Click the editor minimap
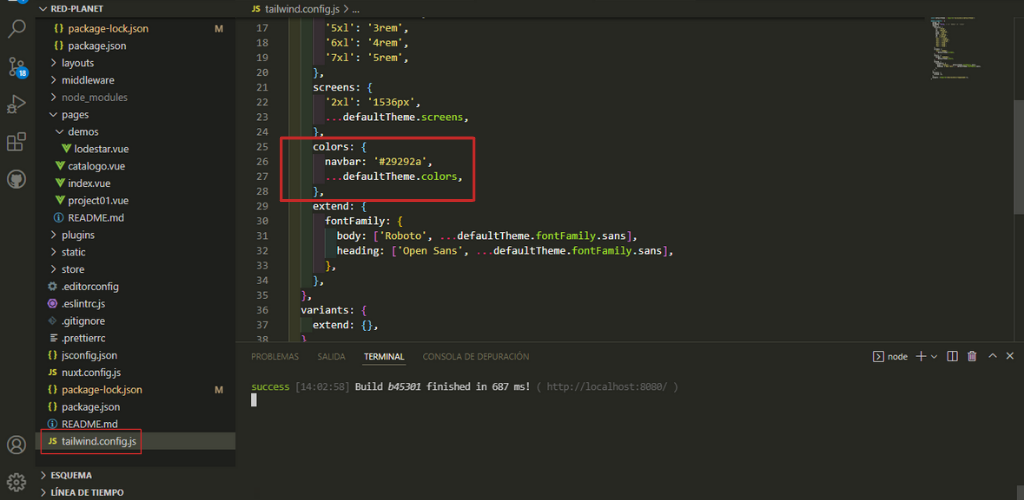 point(956,49)
